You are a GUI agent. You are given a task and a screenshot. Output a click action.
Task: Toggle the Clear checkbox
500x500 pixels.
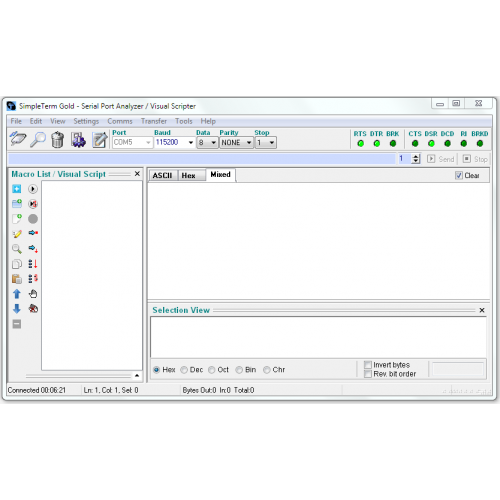coord(459,175)
